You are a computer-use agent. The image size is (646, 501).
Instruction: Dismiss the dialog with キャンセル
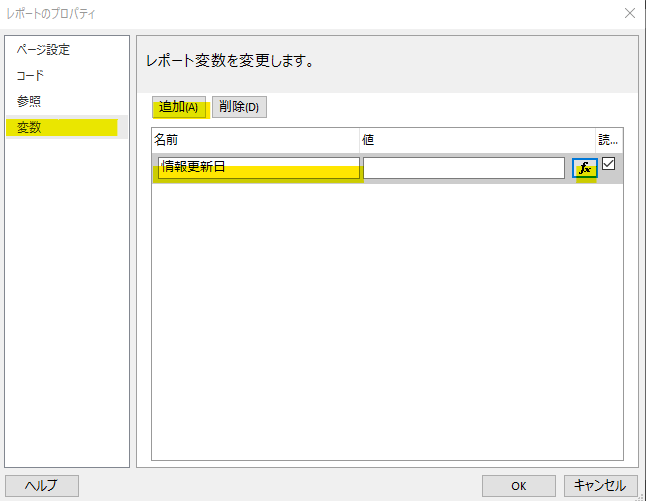pyautogui.click(x=600, y=485)
